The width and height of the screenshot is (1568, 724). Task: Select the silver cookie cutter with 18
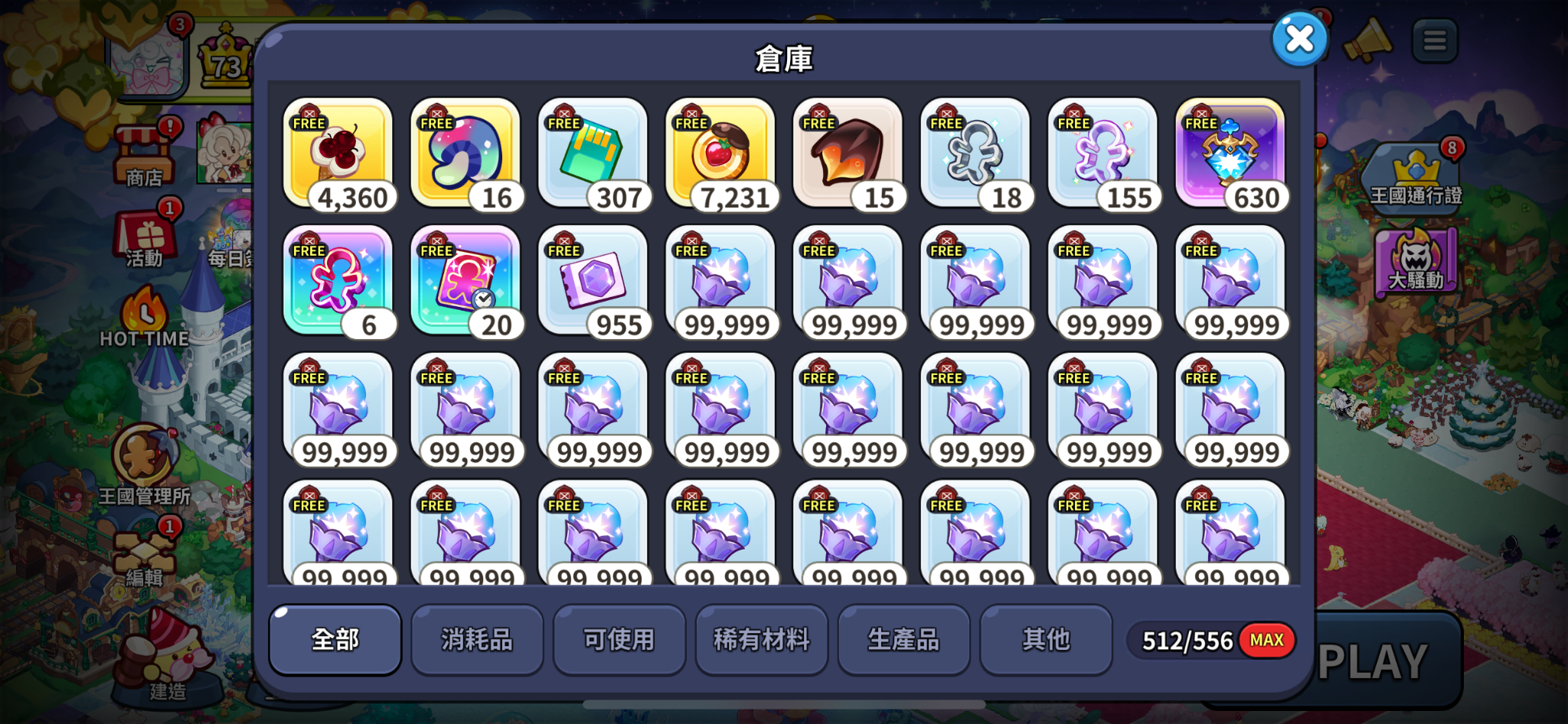[975, 154]
